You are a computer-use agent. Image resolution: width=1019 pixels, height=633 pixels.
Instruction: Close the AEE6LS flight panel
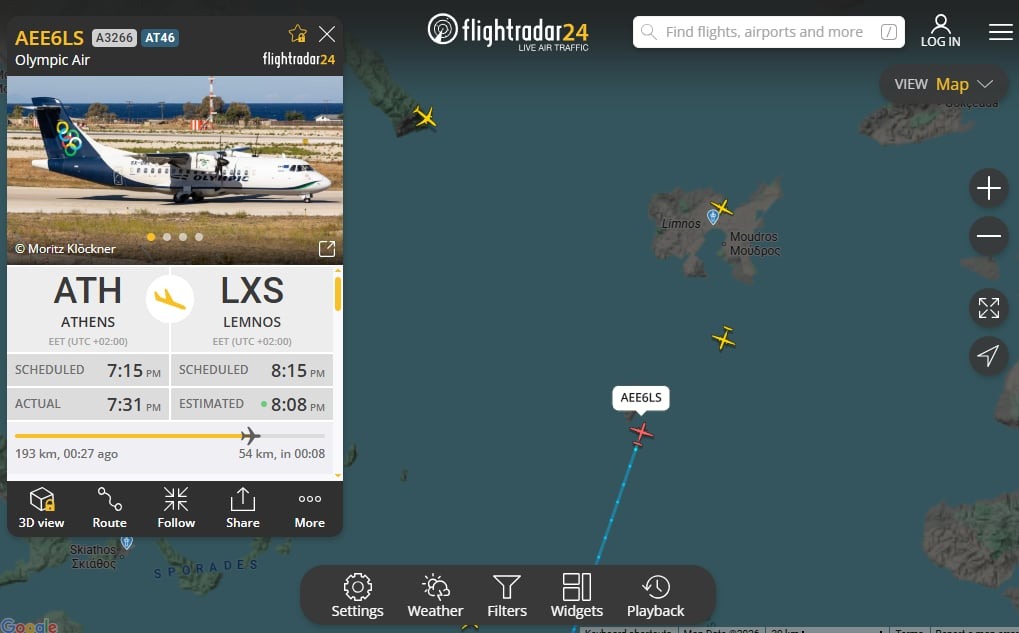coord(327,34)
